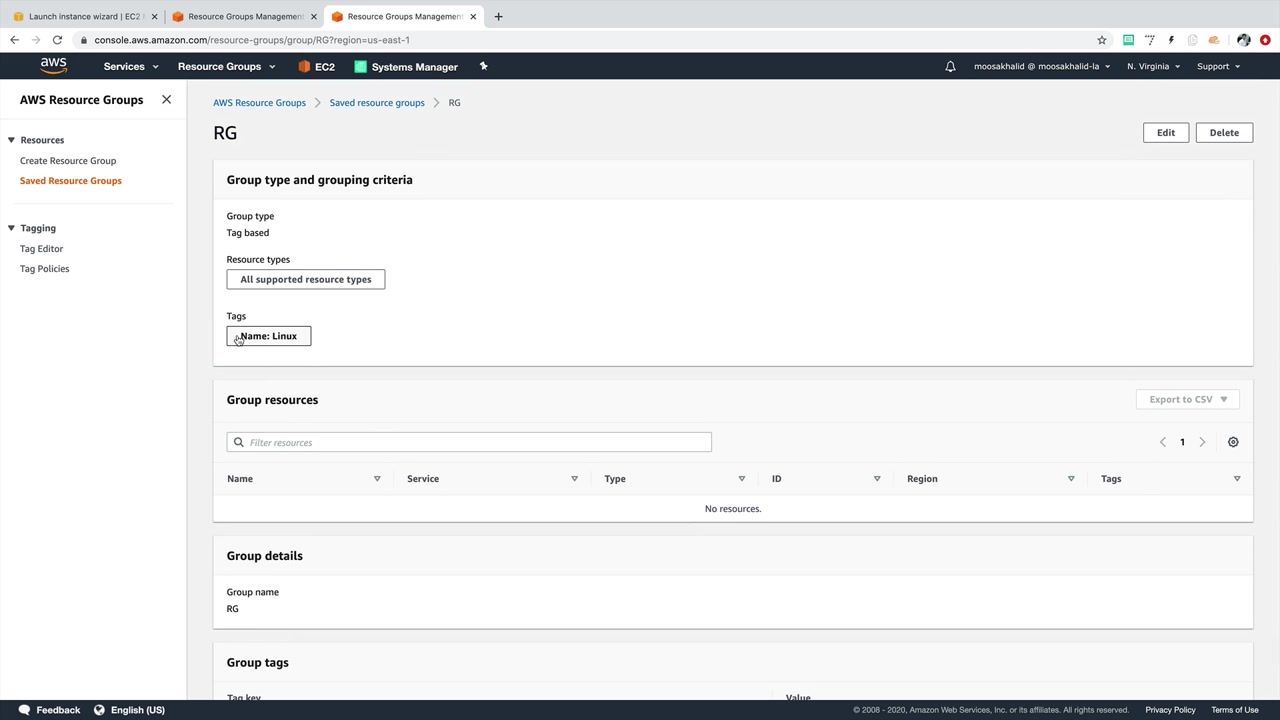This screenshot has width=1280, height=720.
Task: Open Saved Resource Groups in sidebar
Action: 71,181
